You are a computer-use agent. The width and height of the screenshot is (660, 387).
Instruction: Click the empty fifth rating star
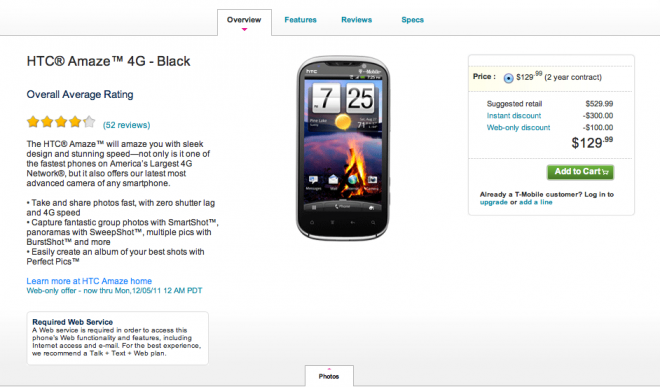(89, 122)
